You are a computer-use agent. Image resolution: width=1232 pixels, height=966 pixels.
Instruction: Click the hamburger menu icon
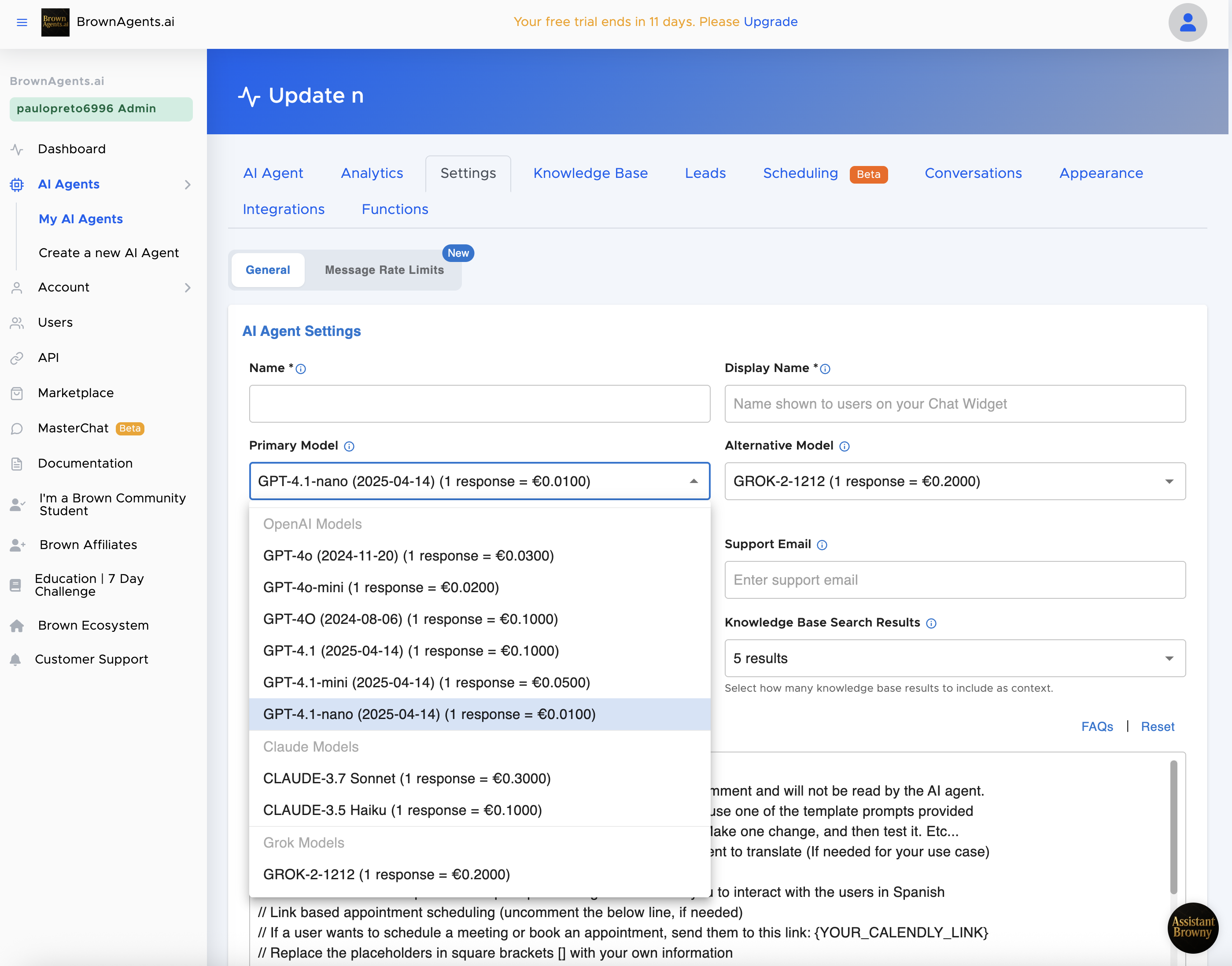[22, 22]
